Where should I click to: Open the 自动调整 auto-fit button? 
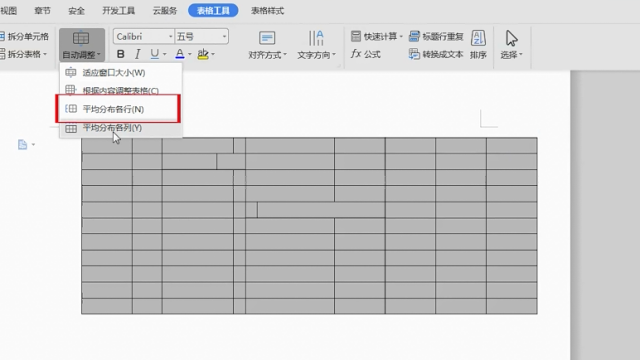click(82, 45)
